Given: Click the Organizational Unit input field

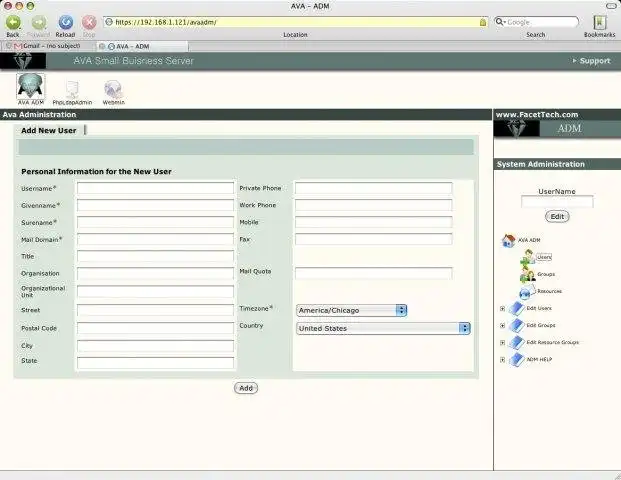Looking at the screenshot, I should pyautogui.click(x=155, y=291).
